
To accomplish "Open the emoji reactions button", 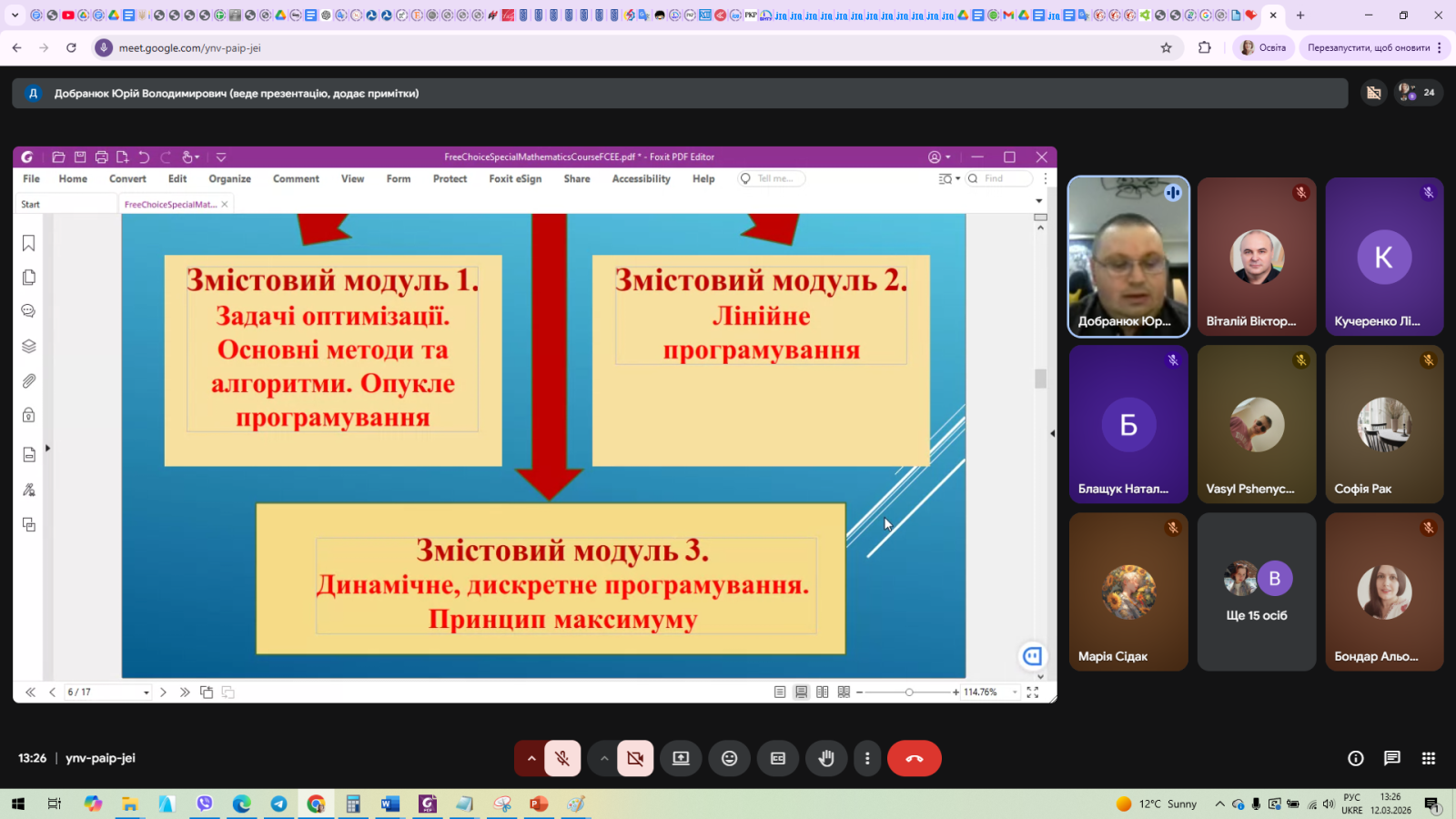I will tap(729, 758).
